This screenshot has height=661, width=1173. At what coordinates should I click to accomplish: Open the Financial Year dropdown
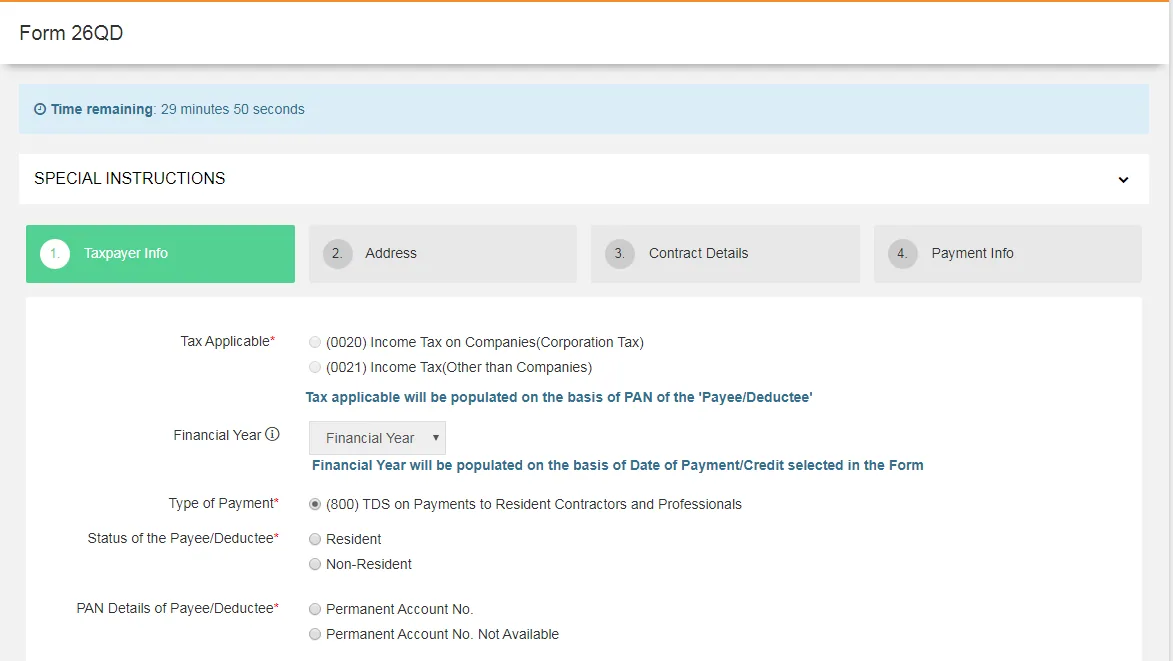click(x=377, y=438)
